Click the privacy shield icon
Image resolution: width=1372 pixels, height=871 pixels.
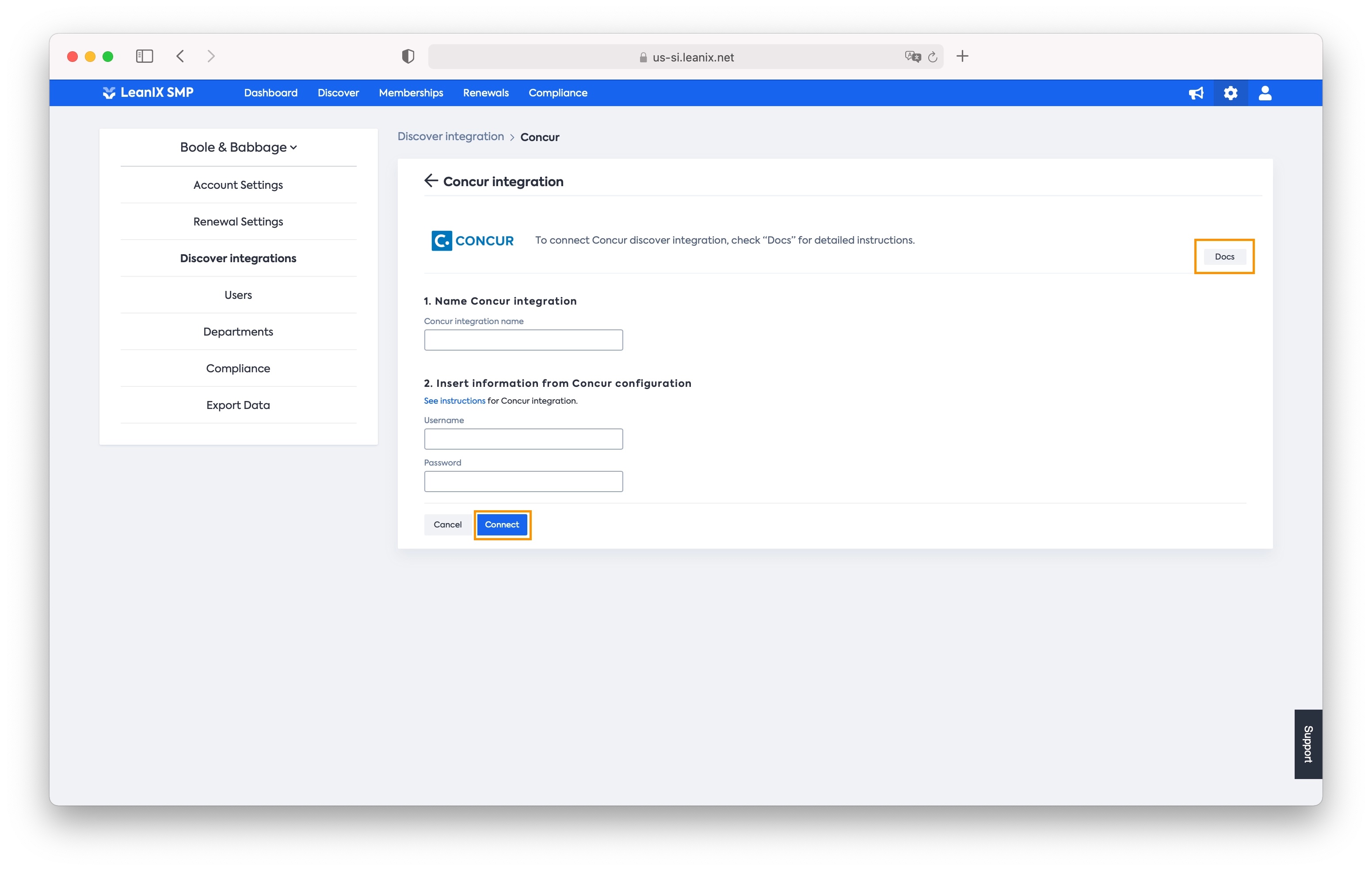click(408, 56)
